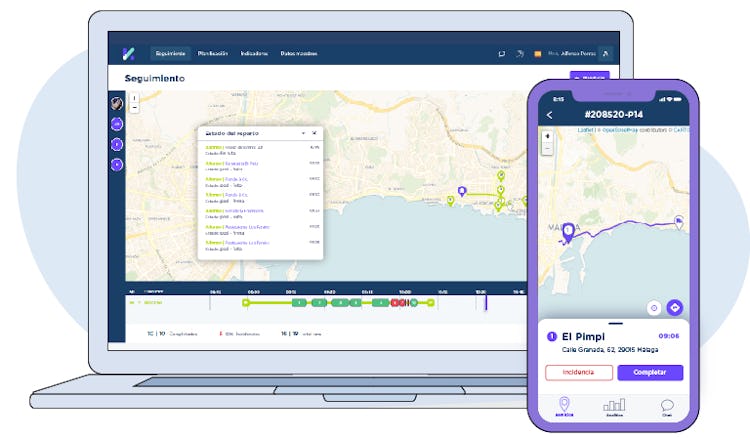The height and width of the screenshot is (438, 750).
Task: Select the fifth delivery row in Estado del reparto
Action: pyautogui.click(x=261, y=214)
